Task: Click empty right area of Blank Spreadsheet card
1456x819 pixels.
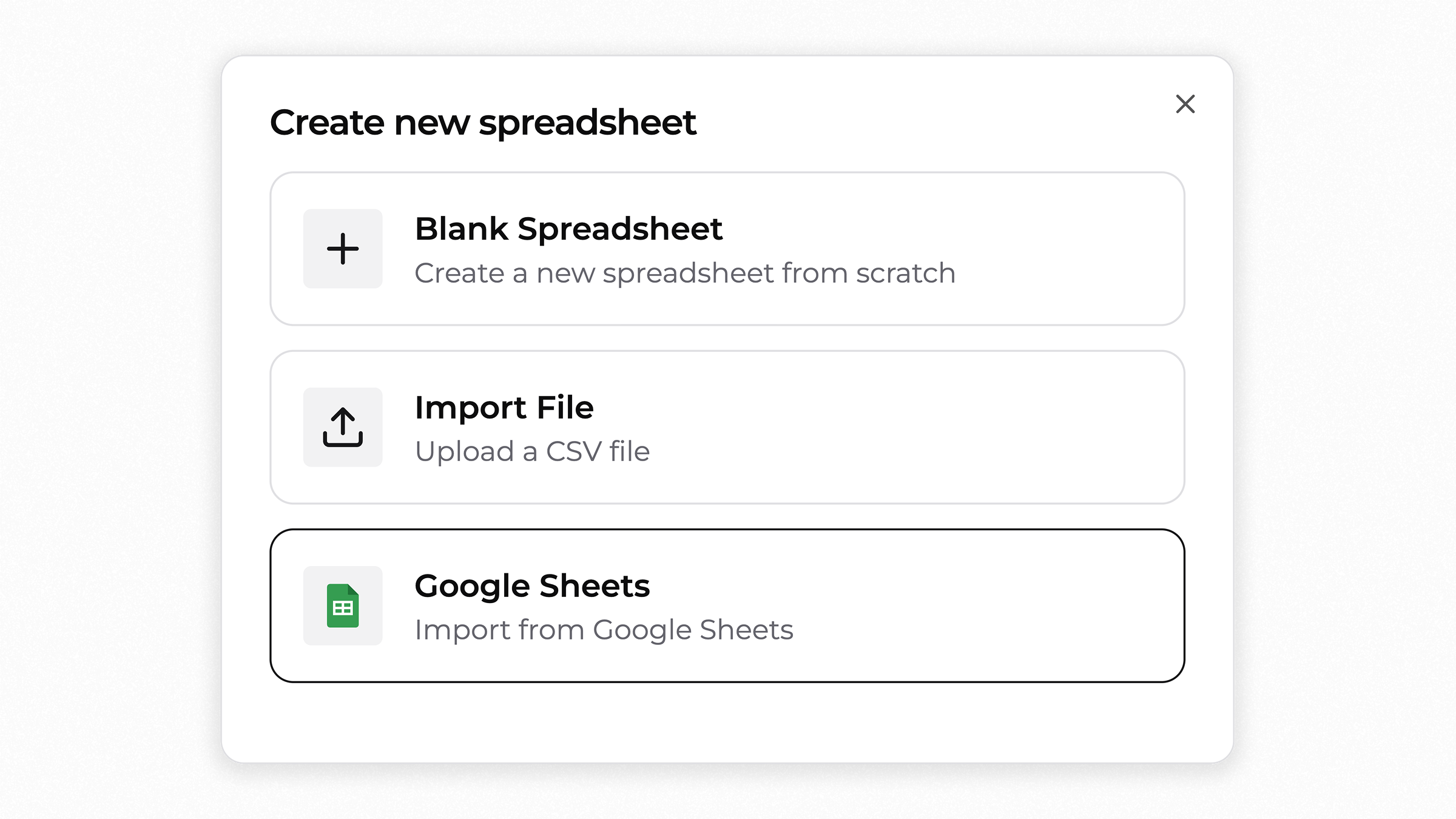Action: tap(1068, 249)
